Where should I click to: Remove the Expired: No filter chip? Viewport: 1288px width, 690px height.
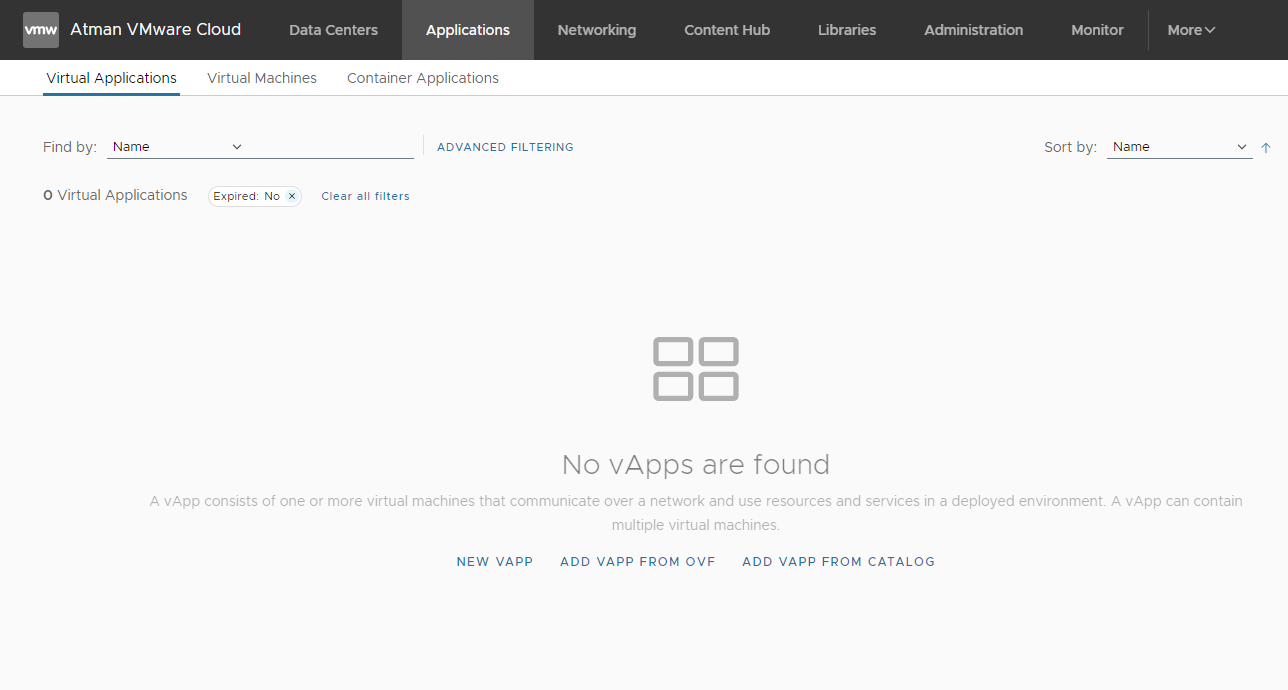(x=292, y=196)
